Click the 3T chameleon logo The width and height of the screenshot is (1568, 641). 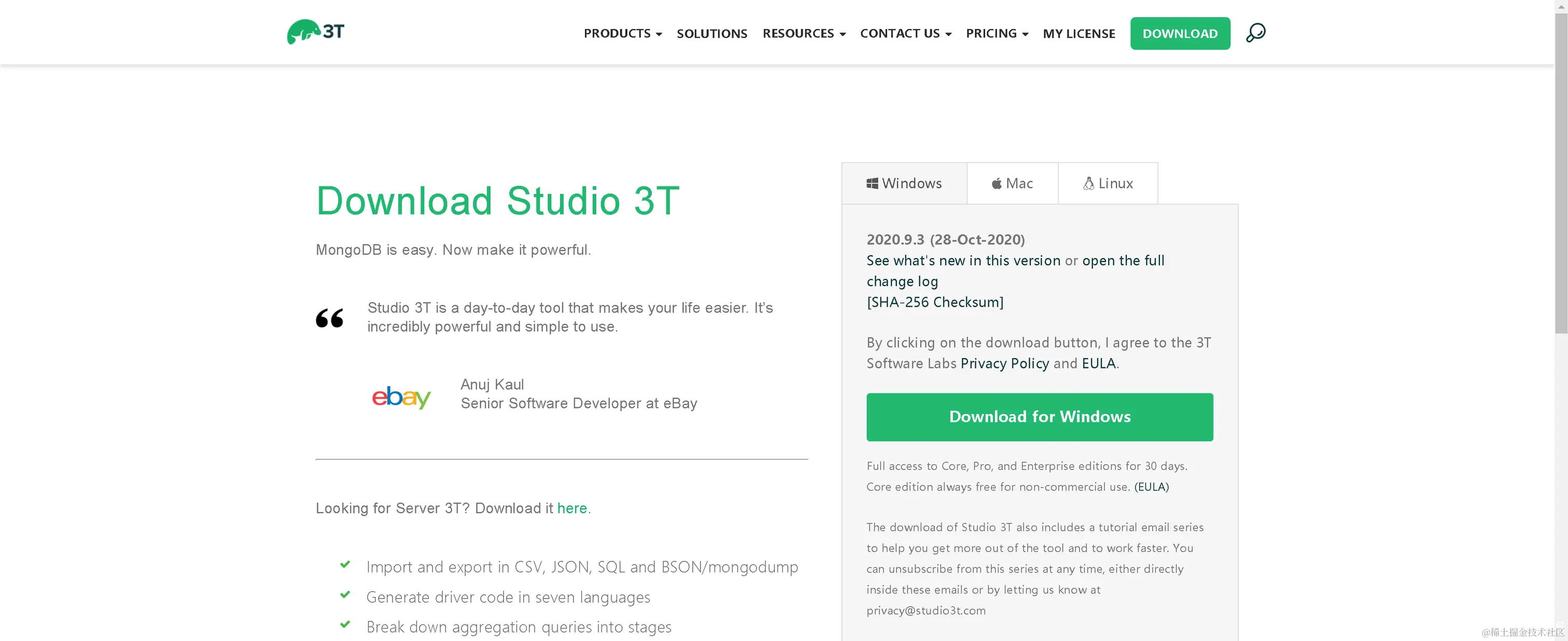(315, 32)
